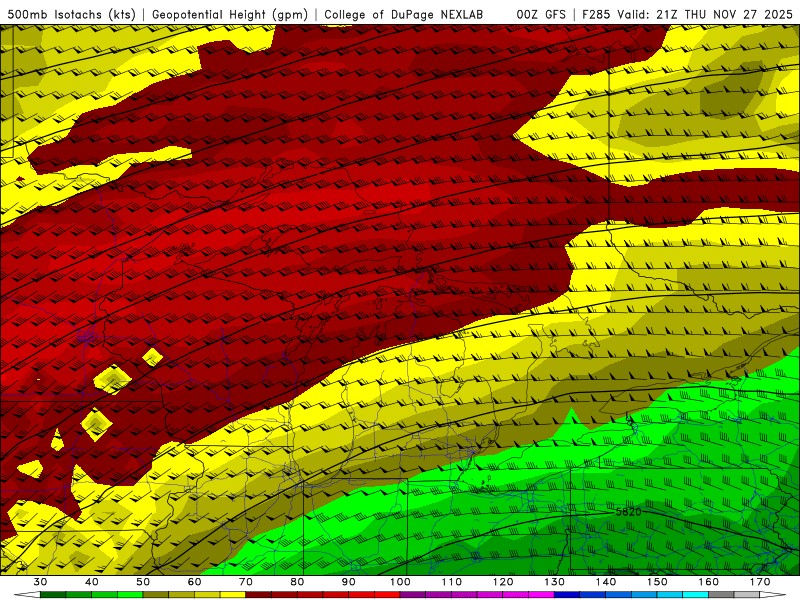The image size is (800, 600).
Task: Select the dark maroon 70-75 kt color swatch
Action: (x=259, y=595)
